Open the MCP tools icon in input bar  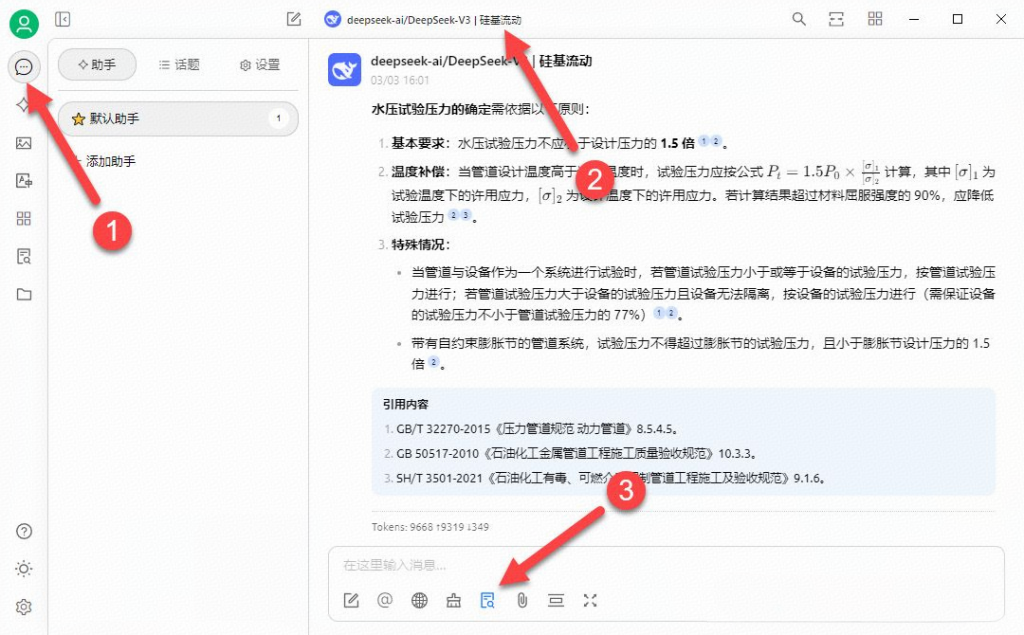453,600
